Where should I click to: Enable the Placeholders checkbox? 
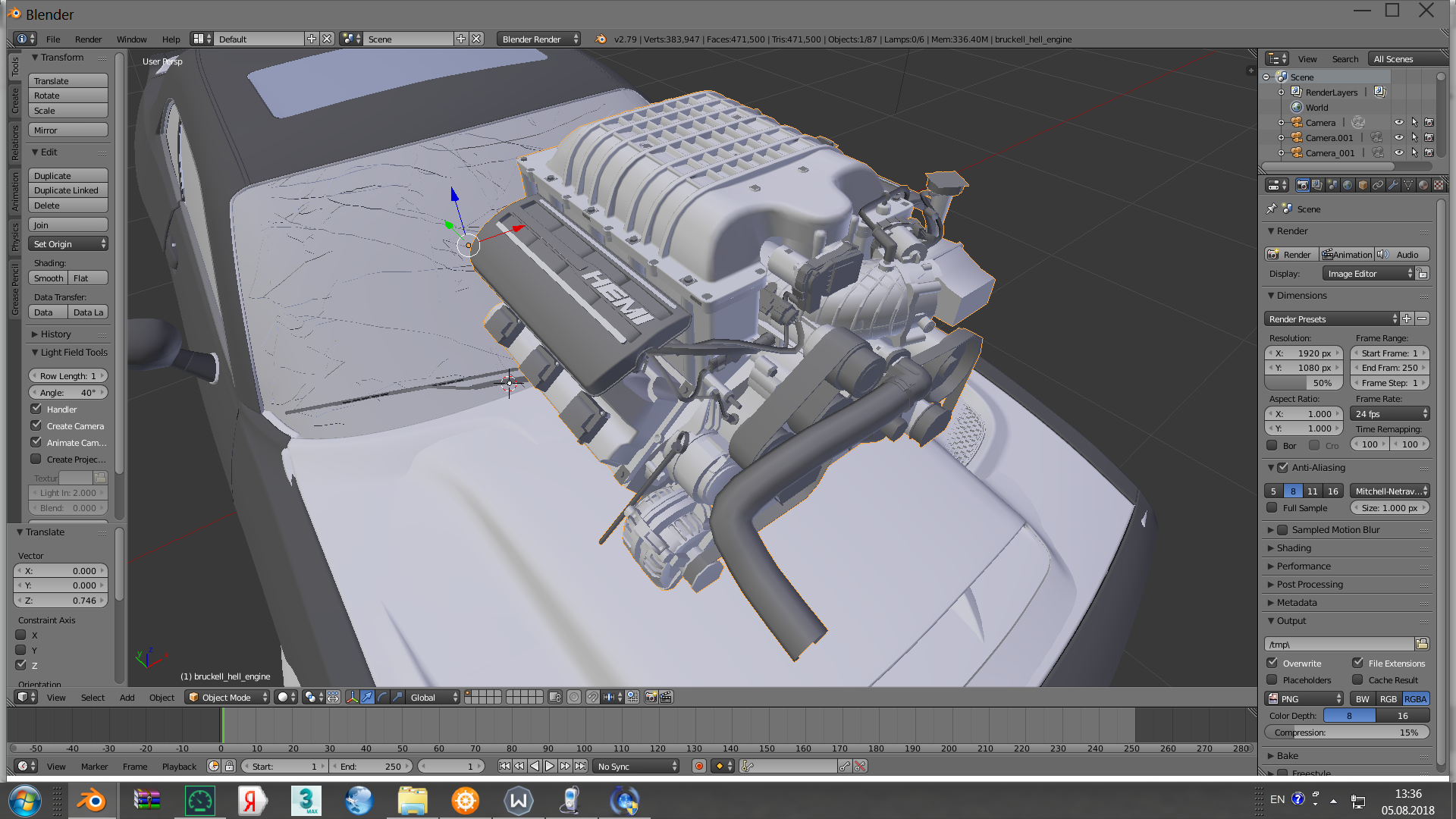pos(1272,679)
